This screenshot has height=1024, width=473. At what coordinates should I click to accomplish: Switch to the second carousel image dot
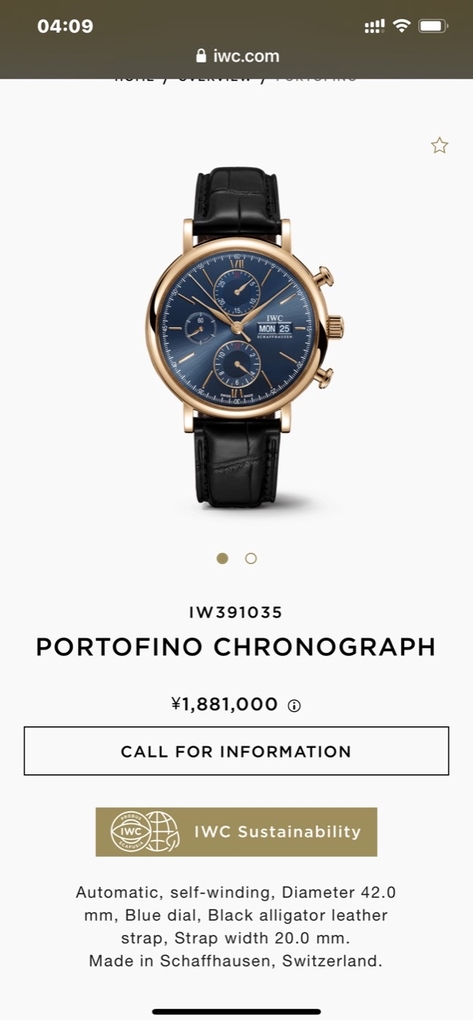point(251,558)
